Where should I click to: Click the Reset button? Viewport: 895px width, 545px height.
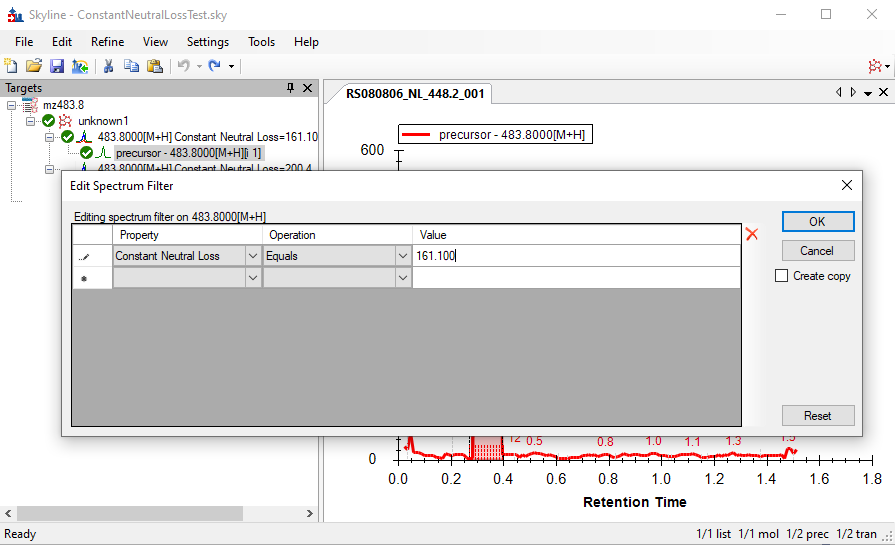click(817, 416)
